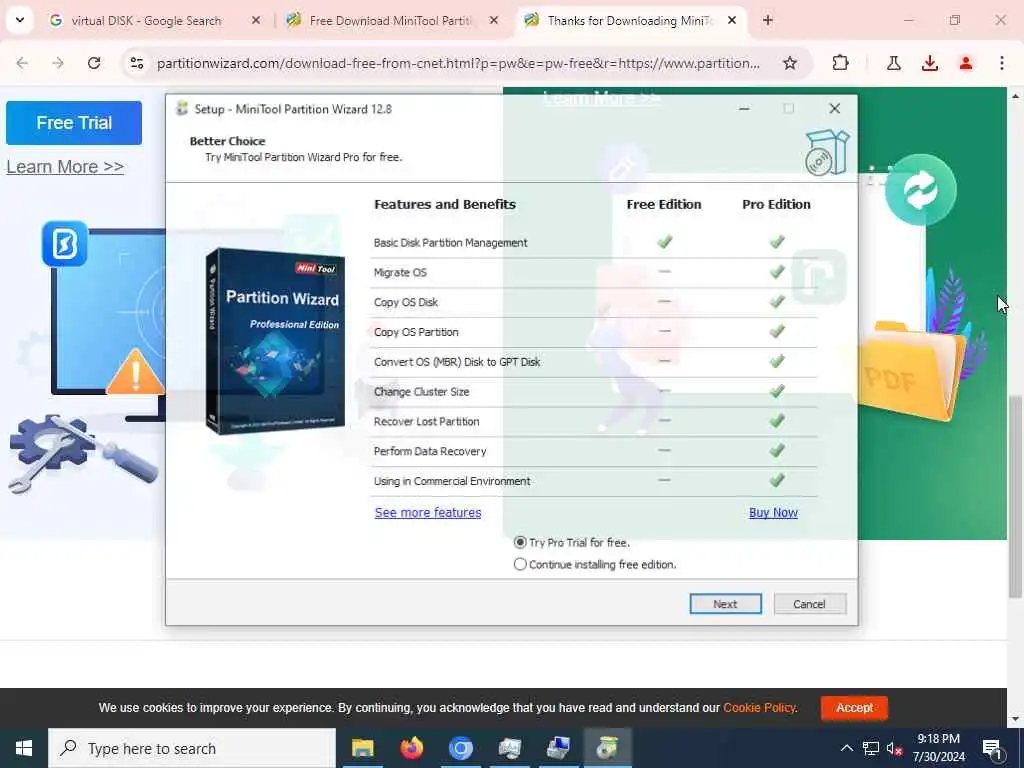Cancel the MiniTool setup wizard
Screen dimensions: 1024x768
tap(809, 604)
